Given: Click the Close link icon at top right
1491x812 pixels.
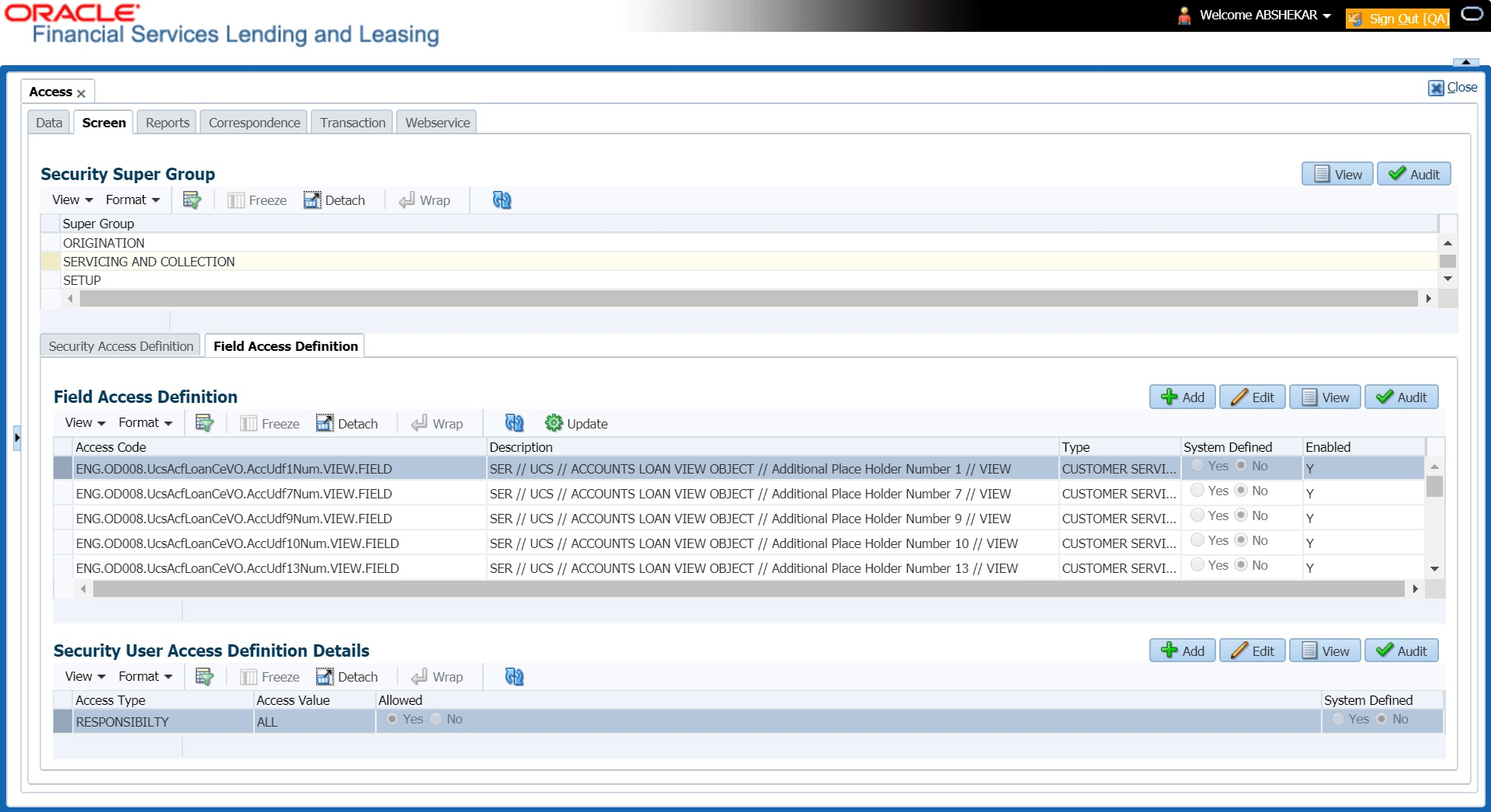Looking at the screenshot, I should [1437, 88].
